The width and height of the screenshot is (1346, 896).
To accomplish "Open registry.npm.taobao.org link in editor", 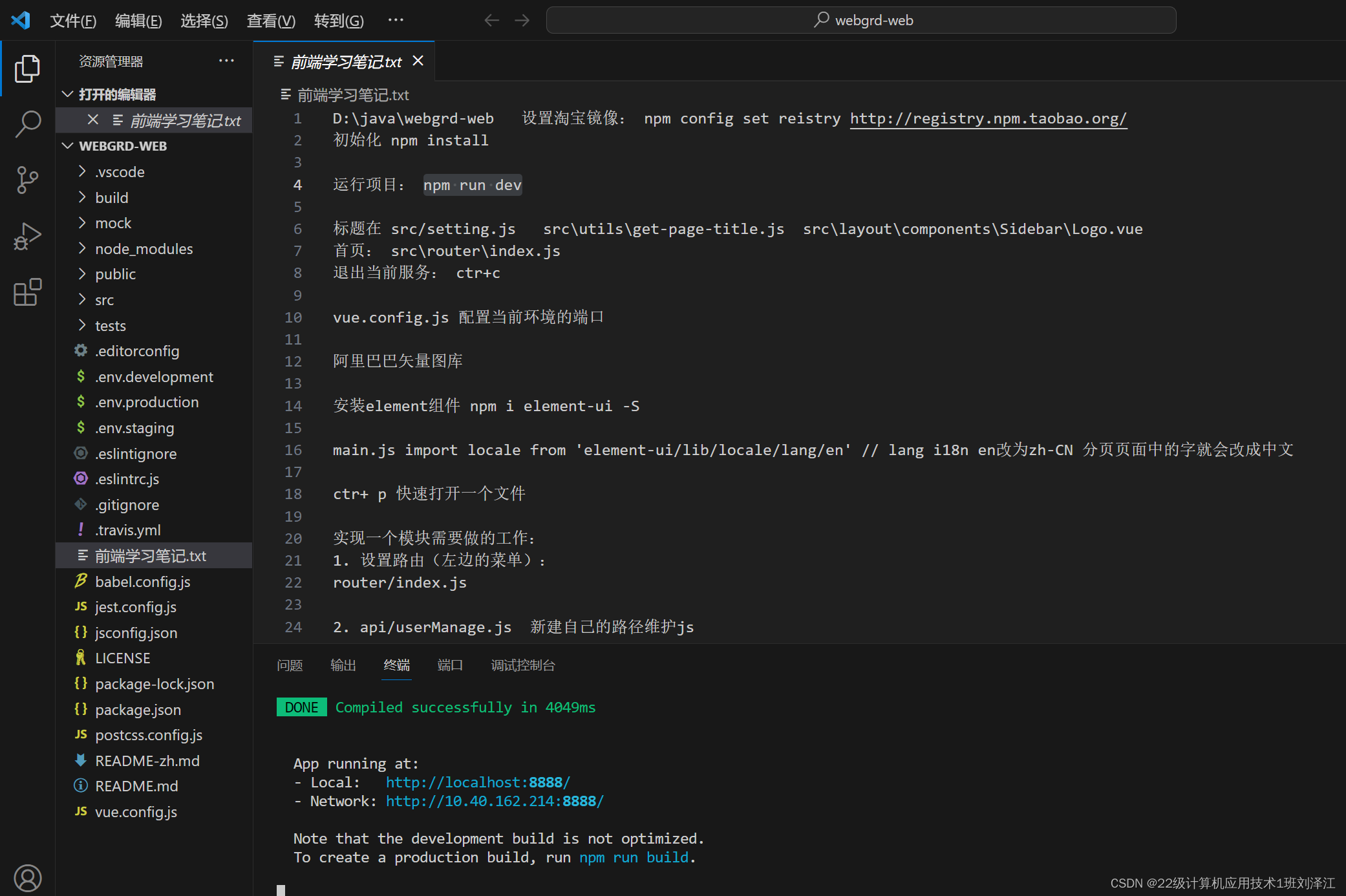I will point(988,118).
